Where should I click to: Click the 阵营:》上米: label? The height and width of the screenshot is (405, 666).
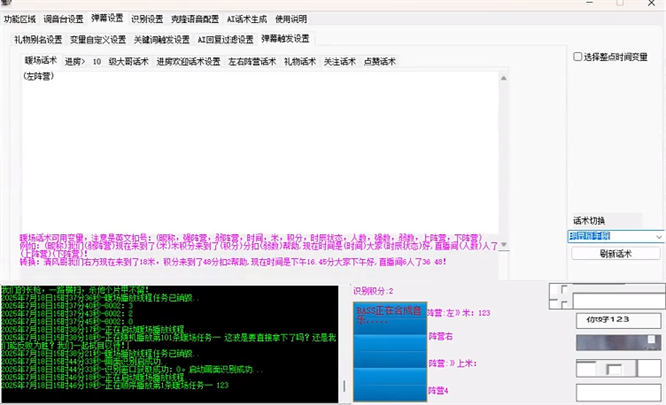(x=452, y=364)
